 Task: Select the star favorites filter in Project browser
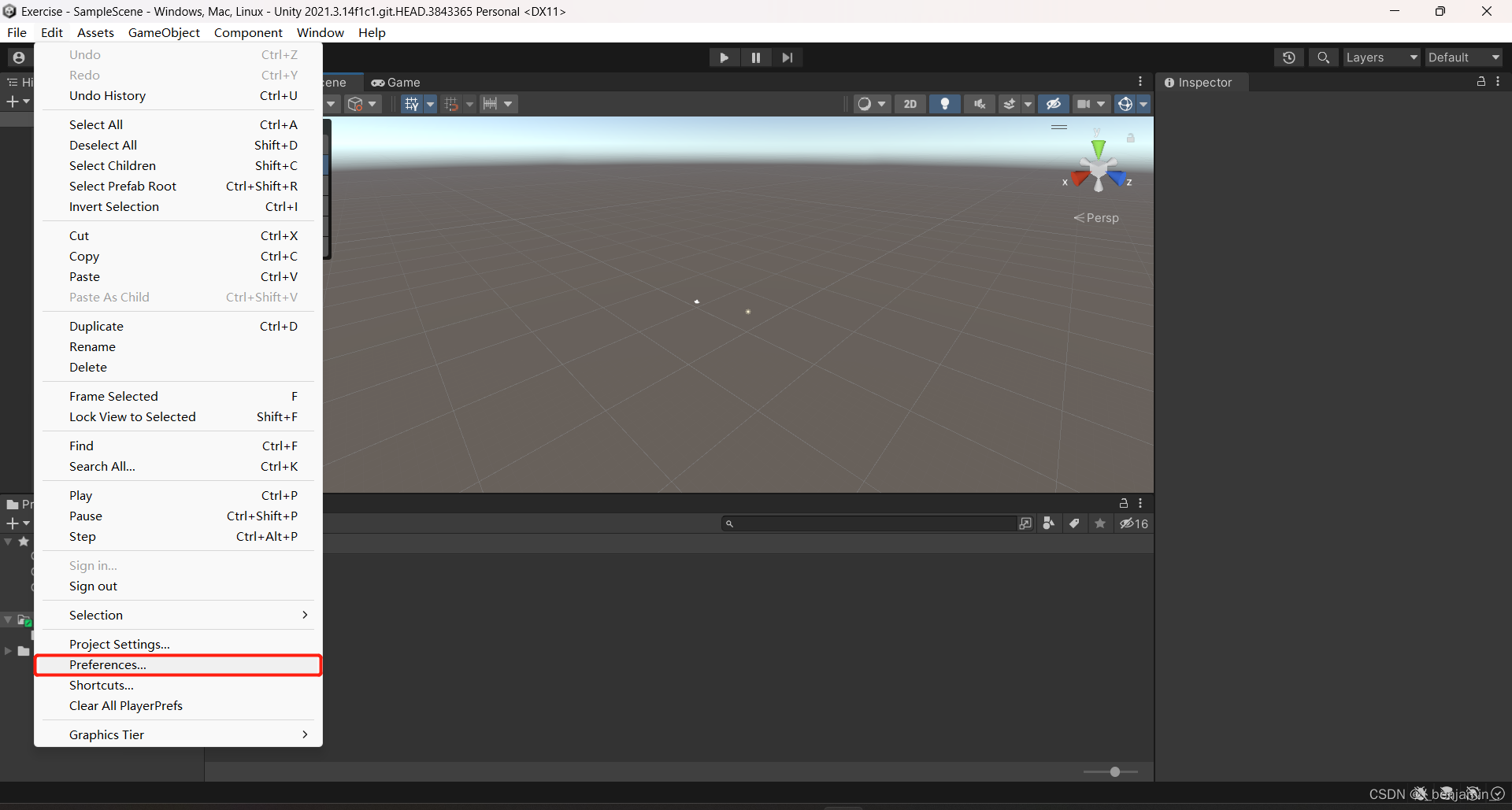point(1100,523)
